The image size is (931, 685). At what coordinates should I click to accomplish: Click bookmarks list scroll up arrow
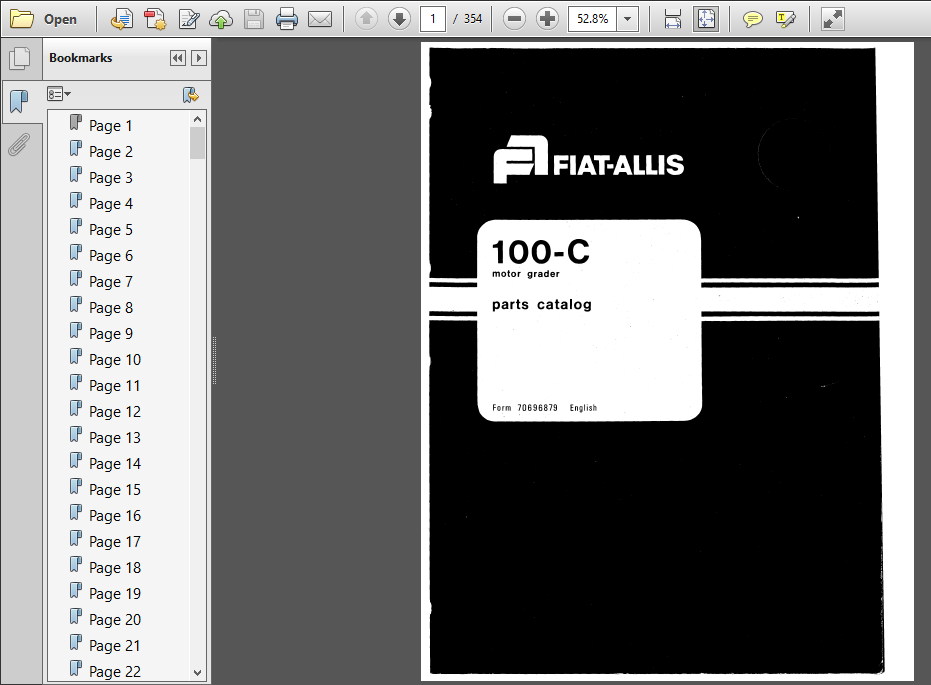(x=198, y=119)
